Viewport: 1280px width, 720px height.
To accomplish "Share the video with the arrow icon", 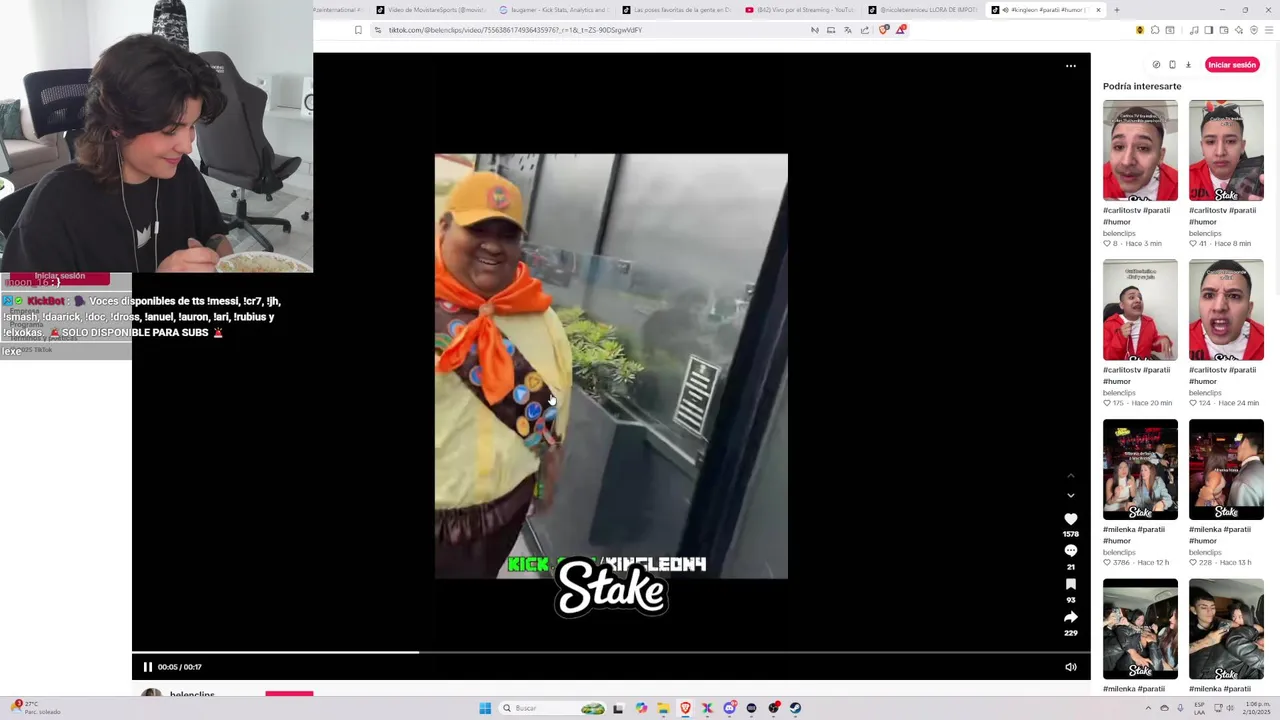I will coord(1070,617).
